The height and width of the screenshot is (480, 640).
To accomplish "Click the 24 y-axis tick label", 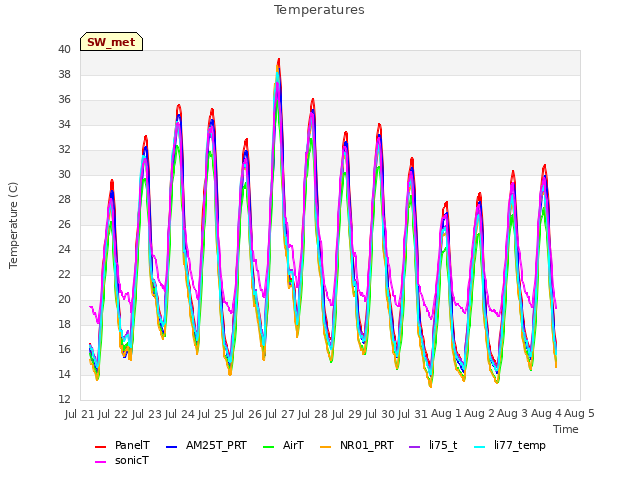I will tap(64, 249).
